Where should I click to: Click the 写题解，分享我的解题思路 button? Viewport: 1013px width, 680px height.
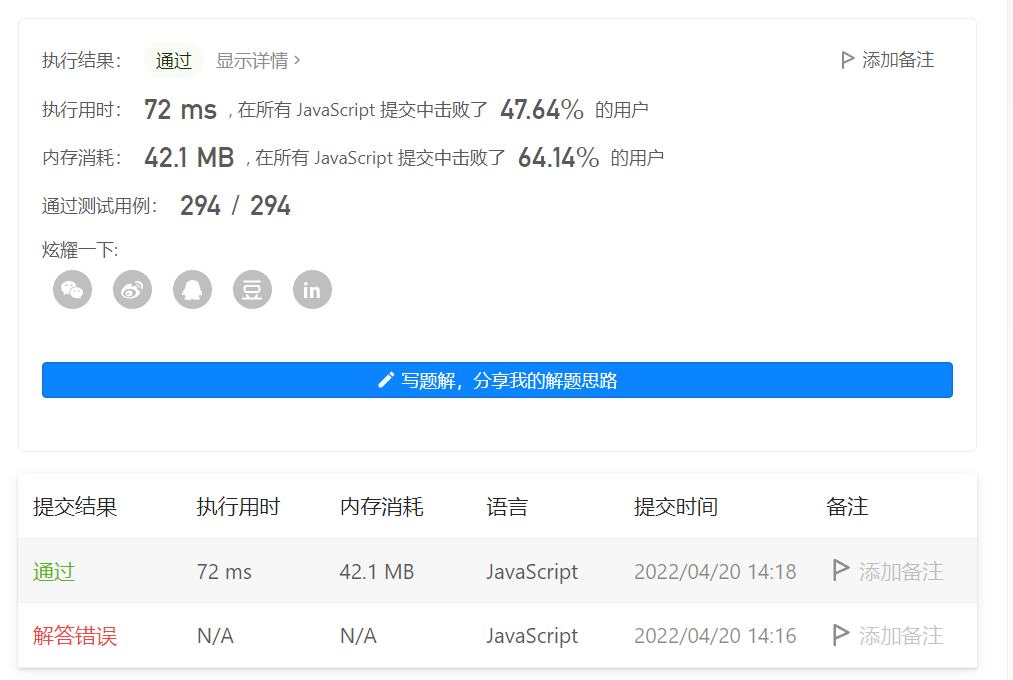(x=497, y=380)
